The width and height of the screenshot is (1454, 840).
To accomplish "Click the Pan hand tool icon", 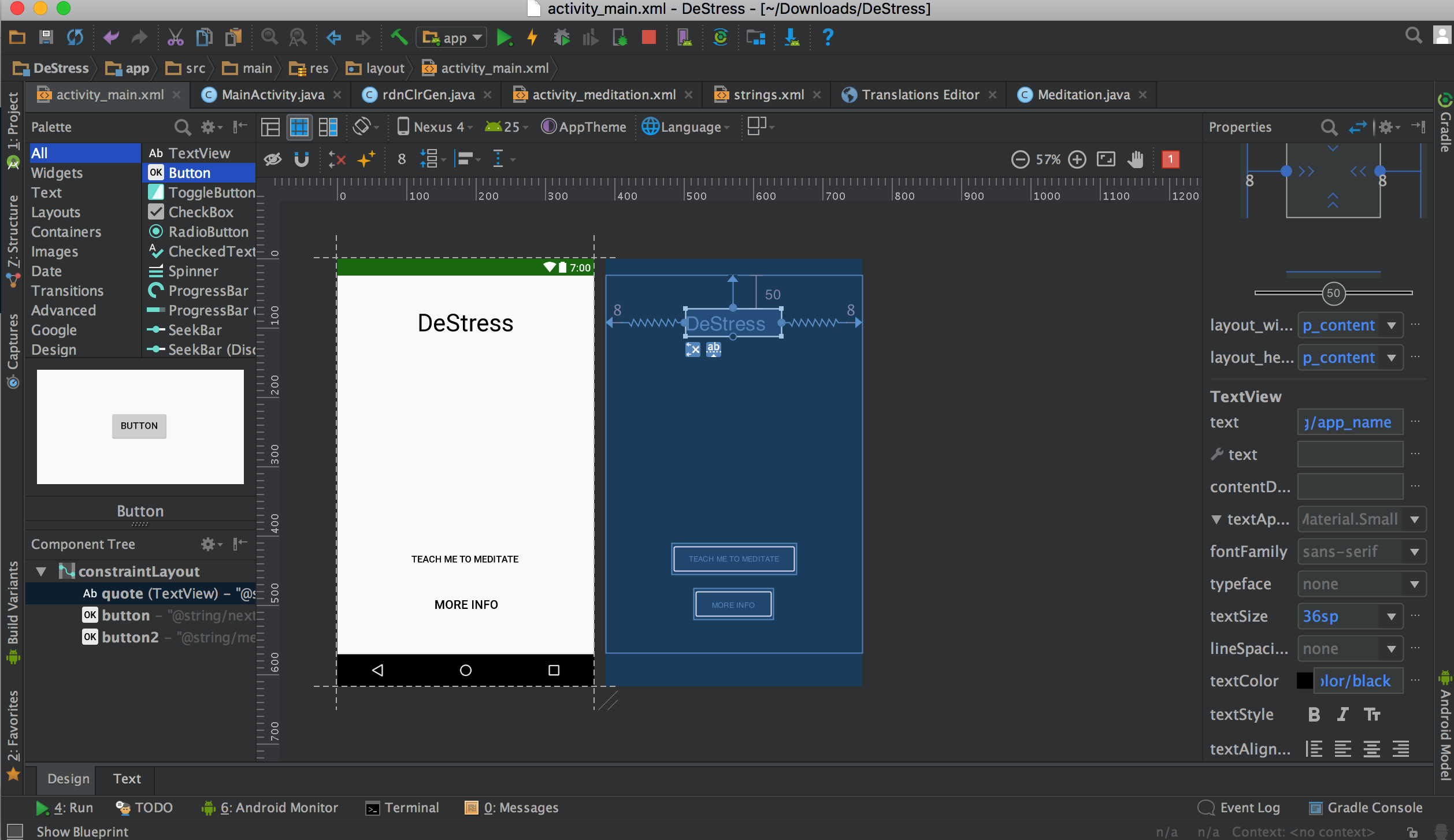I will [x=1135, y=159].
